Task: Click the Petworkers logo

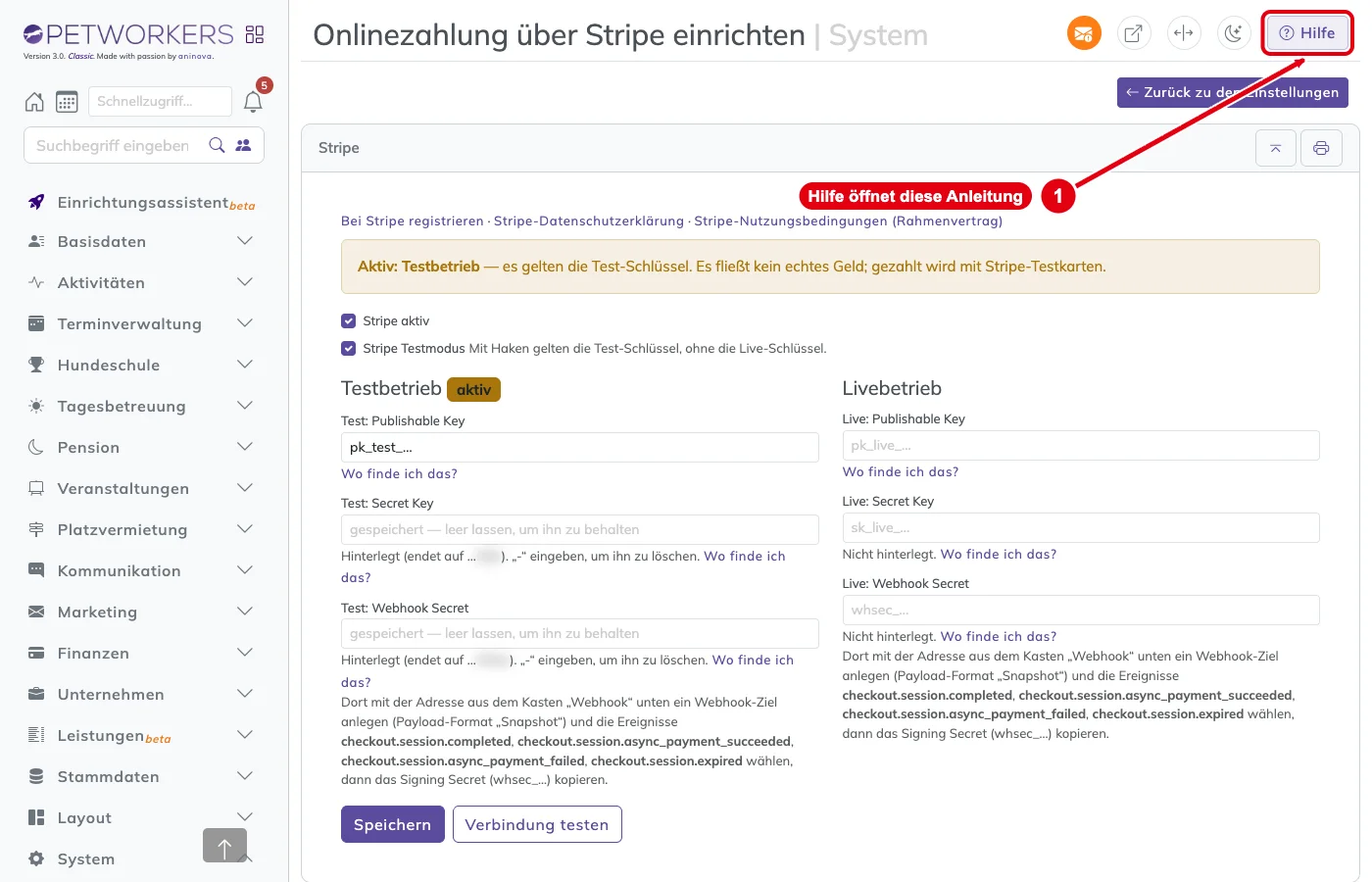Action: point(128,35)
